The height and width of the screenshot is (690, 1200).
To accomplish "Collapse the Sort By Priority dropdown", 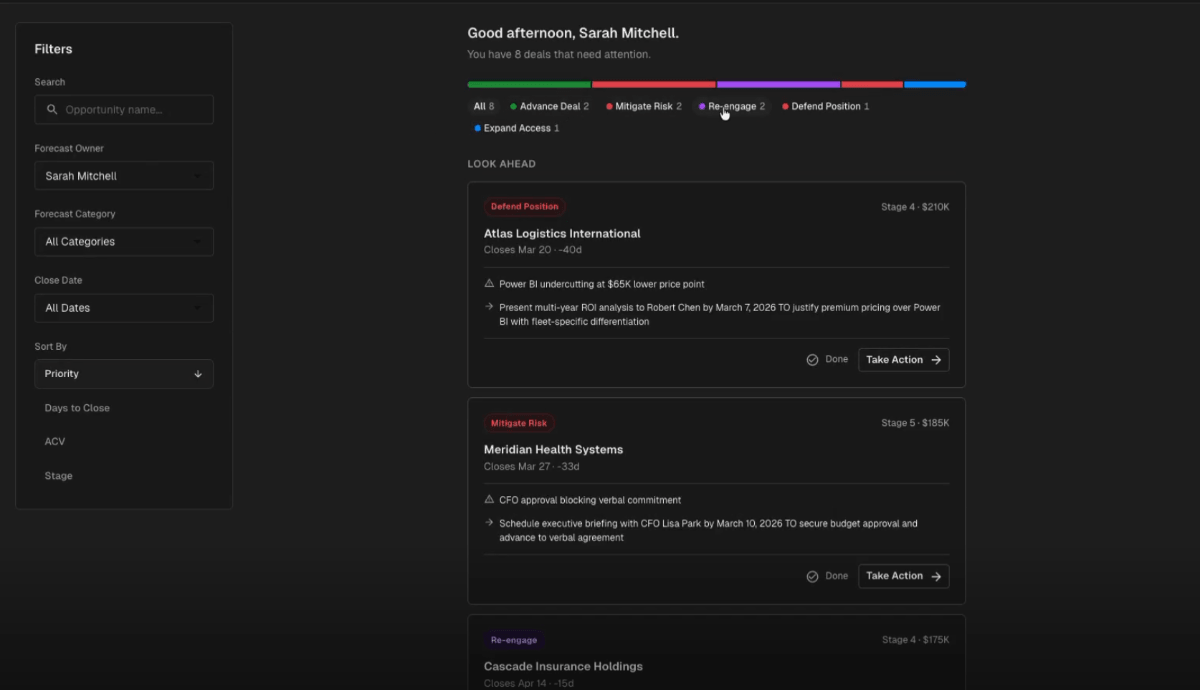I will 124,374.
